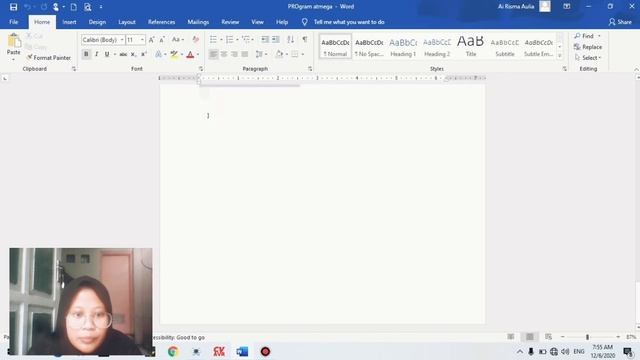640x360 pixels.
Task: Click the Share button
Action: [620, 22]
